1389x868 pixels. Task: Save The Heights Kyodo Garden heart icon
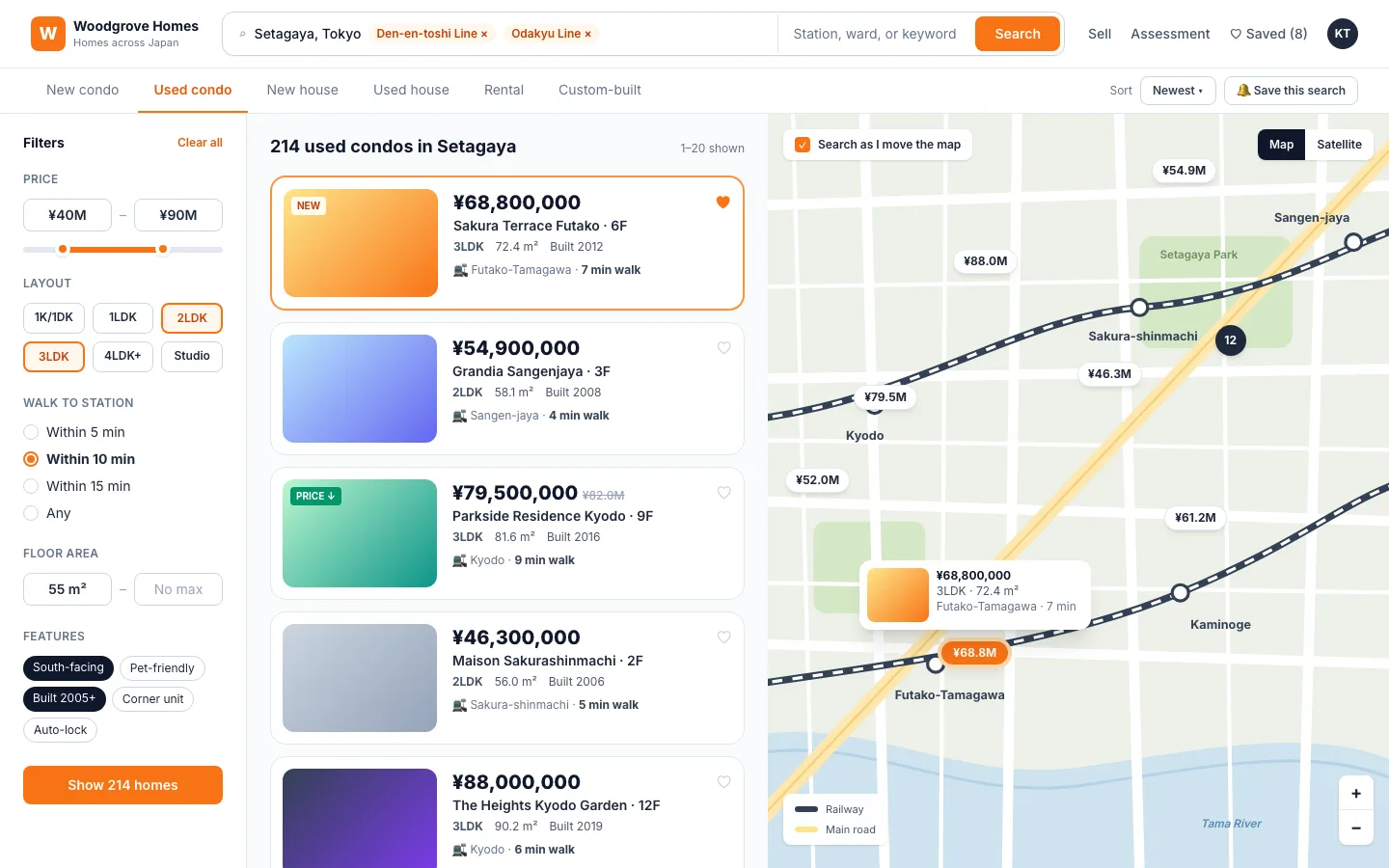[723, 782]
